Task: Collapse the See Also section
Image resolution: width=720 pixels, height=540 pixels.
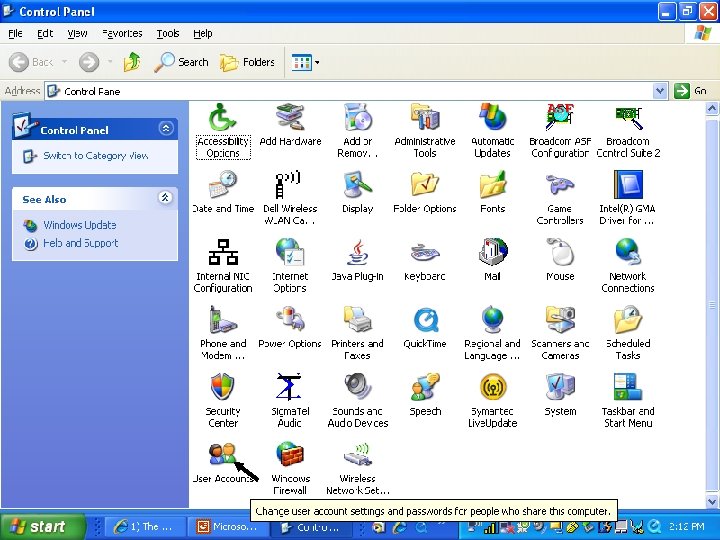Action: pyautogui.click(x=165, y=197)
